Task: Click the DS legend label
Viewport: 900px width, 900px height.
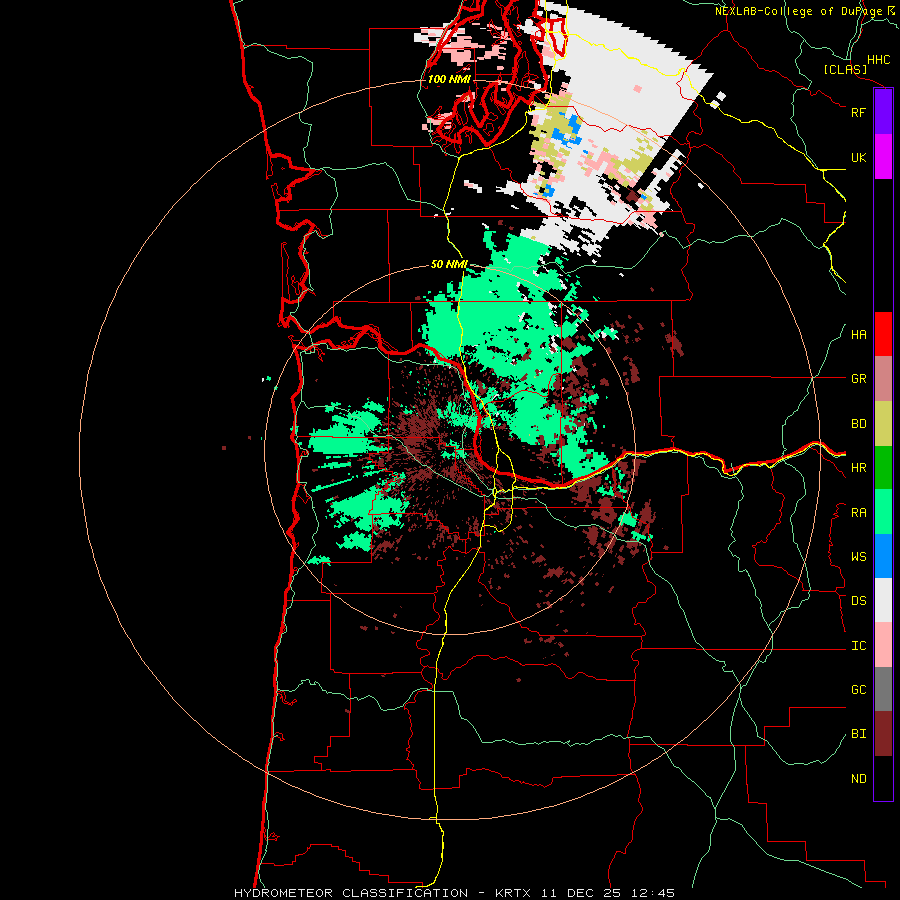Action: [859, 601]
